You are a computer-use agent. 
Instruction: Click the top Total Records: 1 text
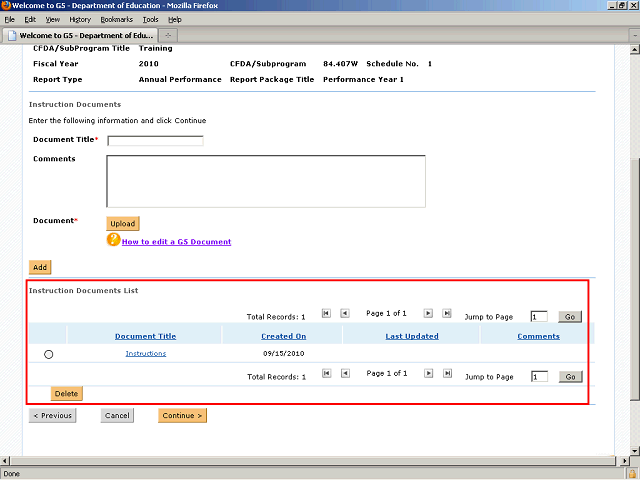point(276,317)
